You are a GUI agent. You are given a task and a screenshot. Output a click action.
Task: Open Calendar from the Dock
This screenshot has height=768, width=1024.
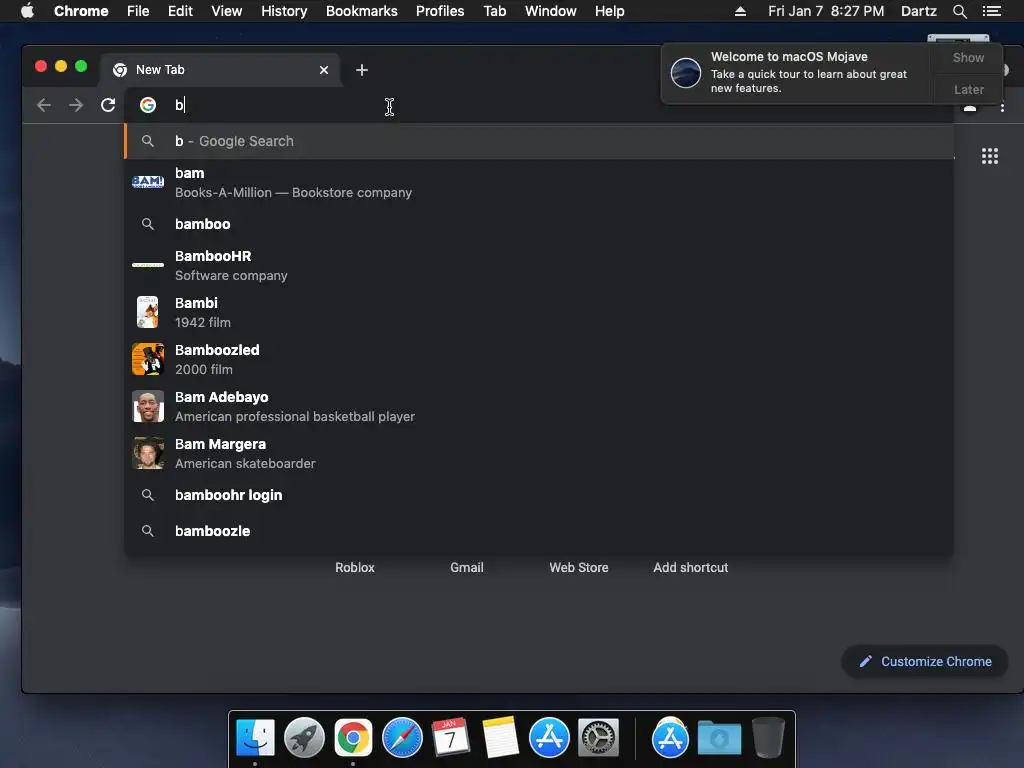(x=451, y=738)
